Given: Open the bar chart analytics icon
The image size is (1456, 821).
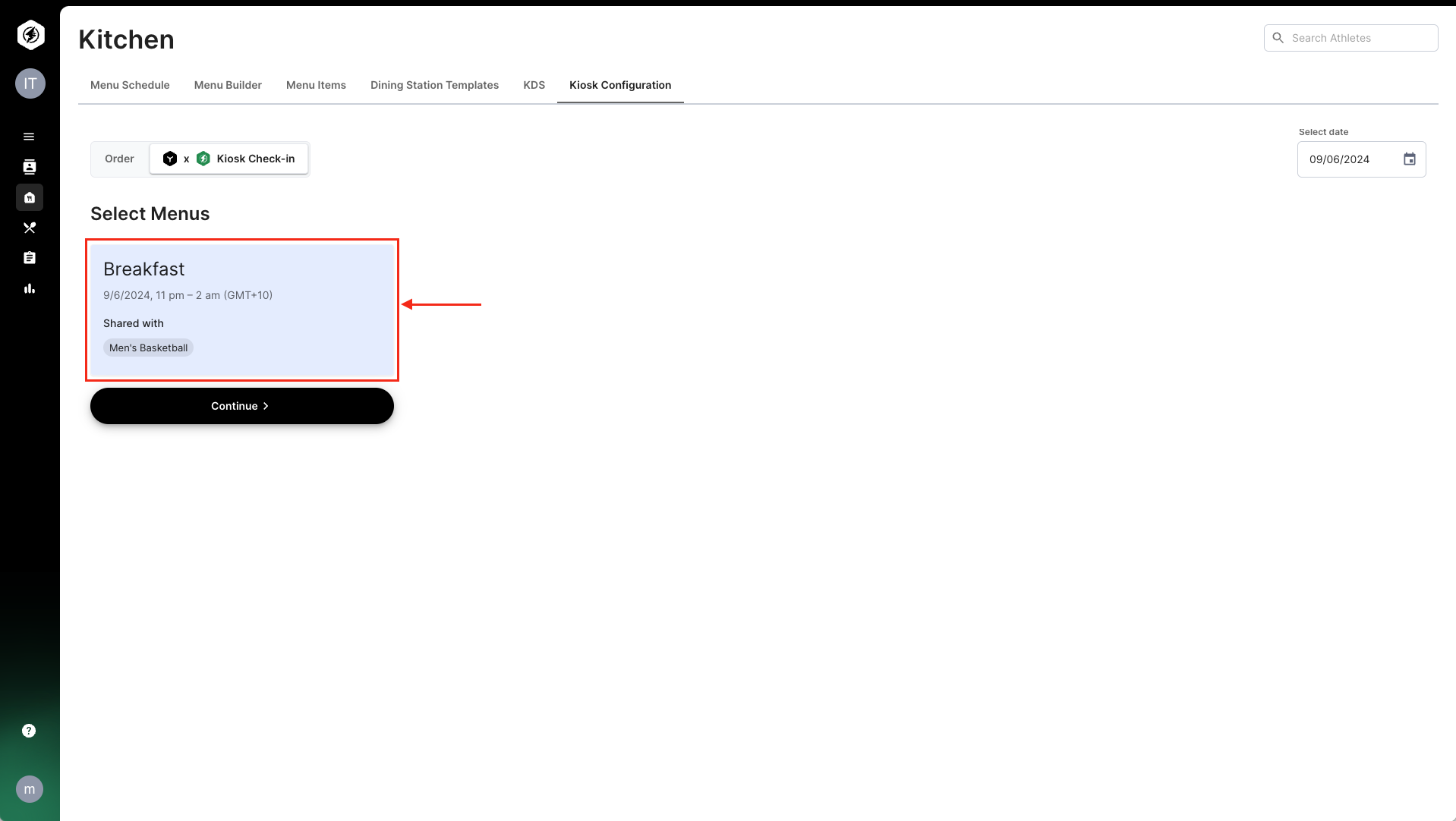Looking at the screenshot, I should [30, 288].
